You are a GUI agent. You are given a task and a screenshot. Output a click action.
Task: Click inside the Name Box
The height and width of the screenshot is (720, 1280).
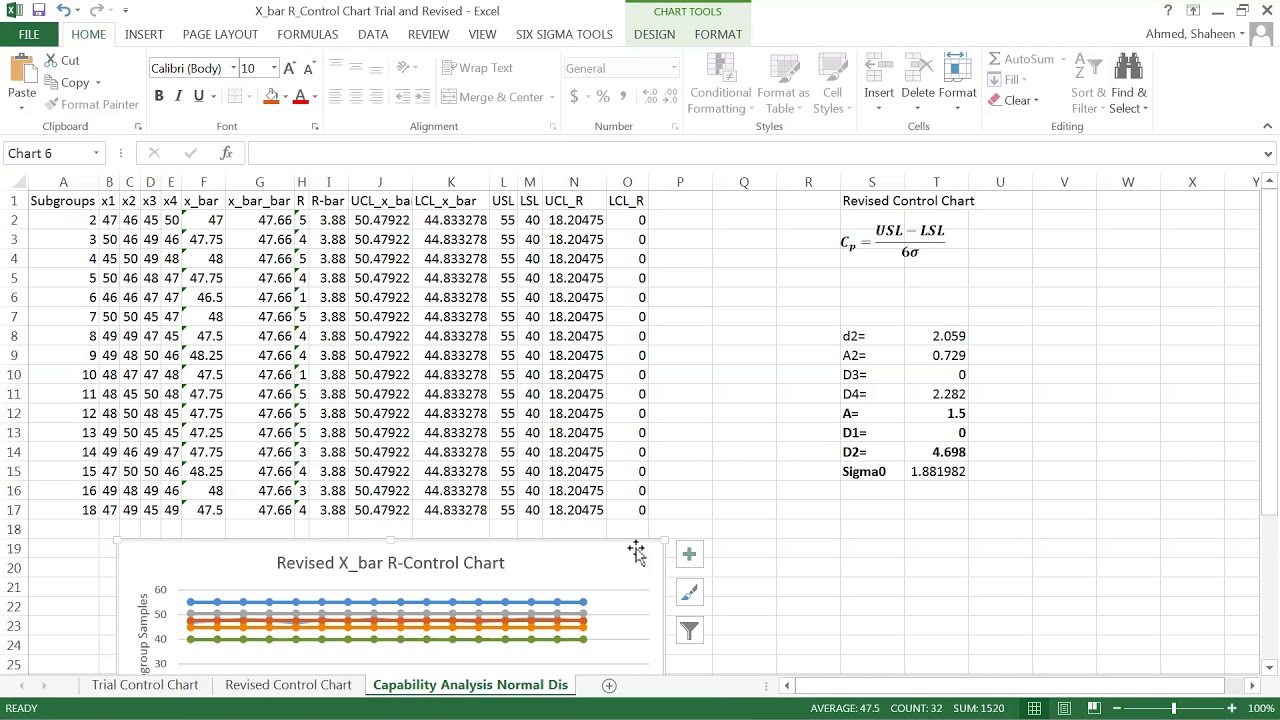click(x=48, y=153)
